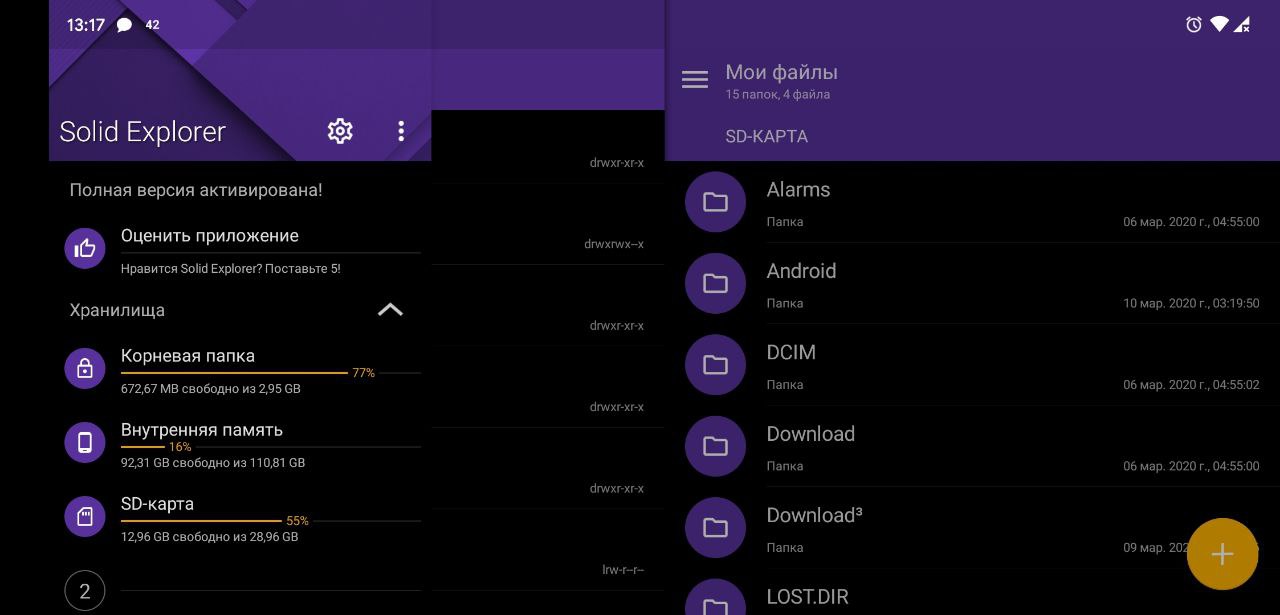1280x615 pixels.
Task: Click the drwxrwx--x permissions entry
Action: coord(614,244)
